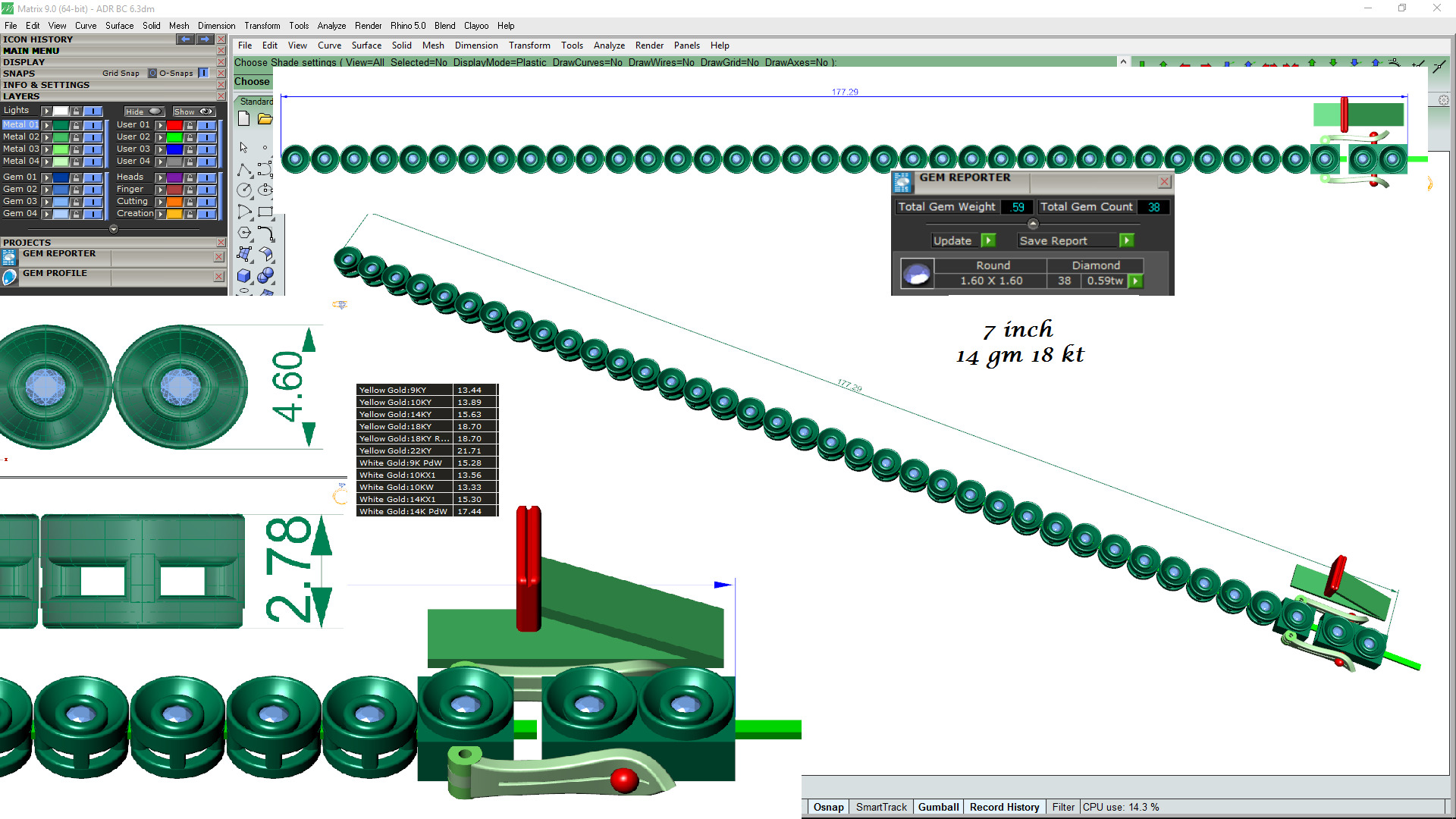Click Update in Gem Reporter
Screen dimensions: 1456x819
[x=952, y=240]
